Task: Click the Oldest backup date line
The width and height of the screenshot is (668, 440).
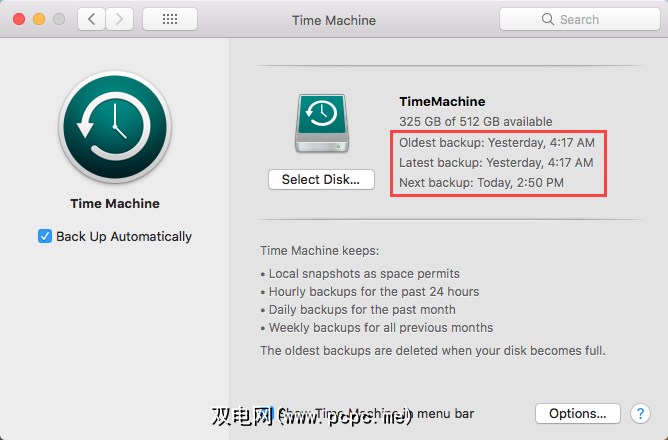Action: (496, 142)
